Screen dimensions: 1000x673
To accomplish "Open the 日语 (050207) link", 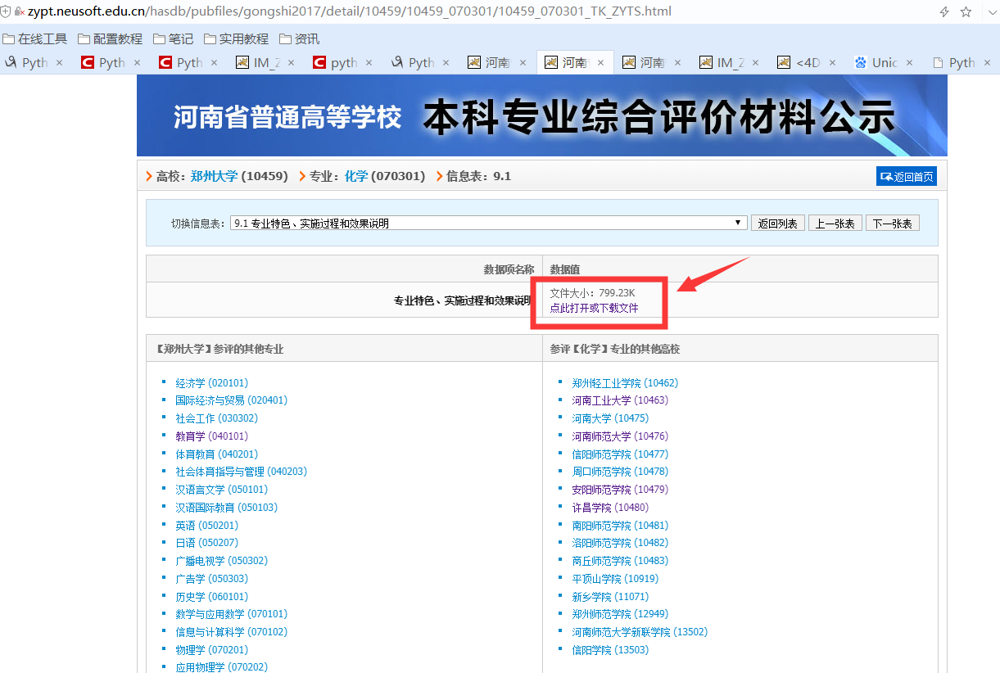I will pyautogui.click(x=207, y=542).
